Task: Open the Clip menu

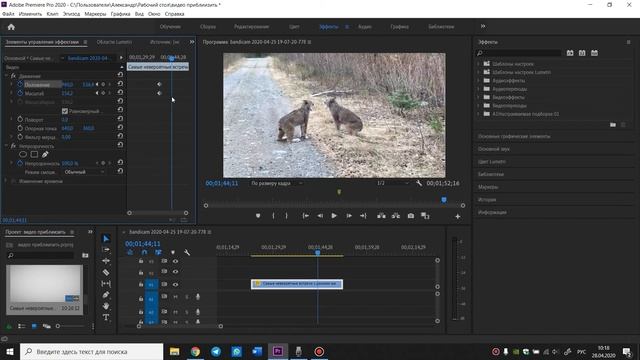Action: point(52,14)
